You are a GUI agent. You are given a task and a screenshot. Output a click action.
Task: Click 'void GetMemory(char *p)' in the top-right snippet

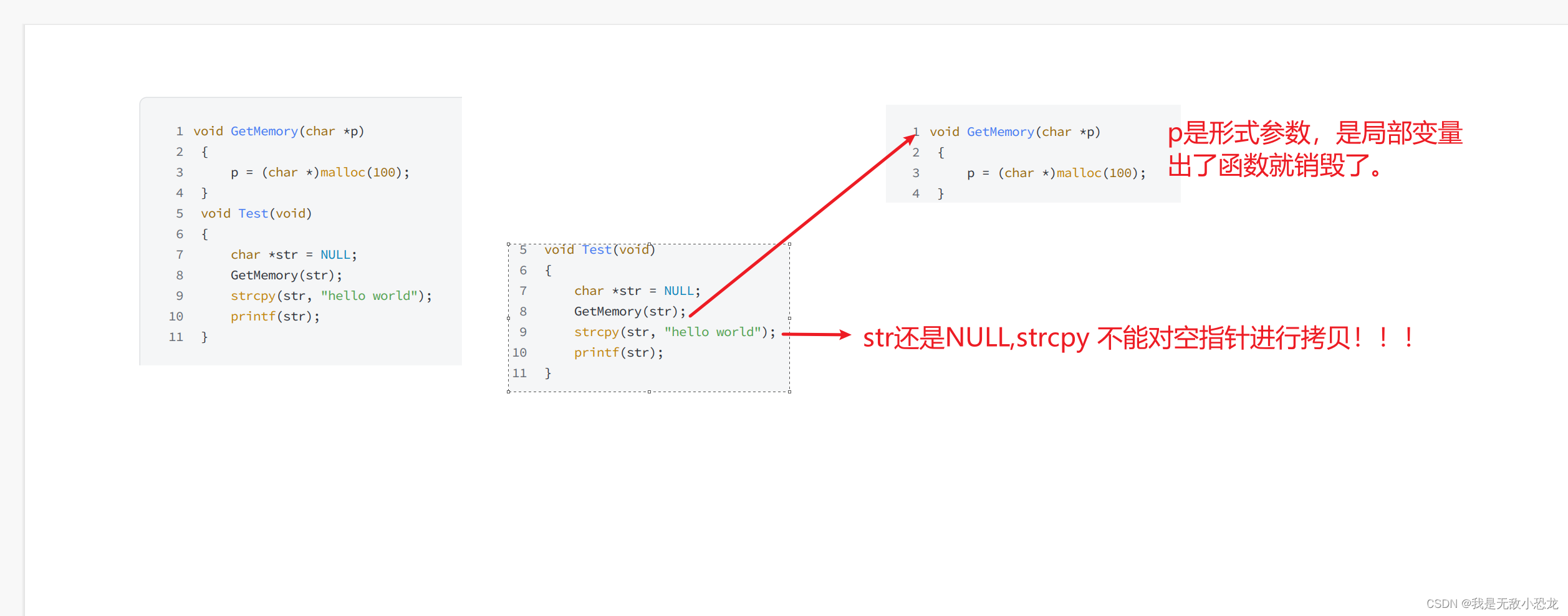click(1015, 132)
